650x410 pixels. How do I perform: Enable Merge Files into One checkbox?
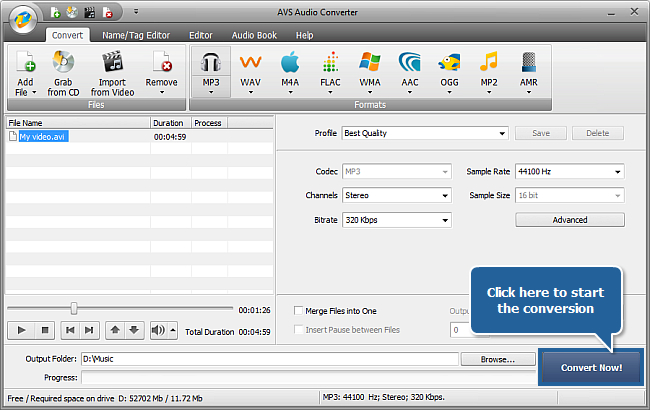click(x=298, y=311)
